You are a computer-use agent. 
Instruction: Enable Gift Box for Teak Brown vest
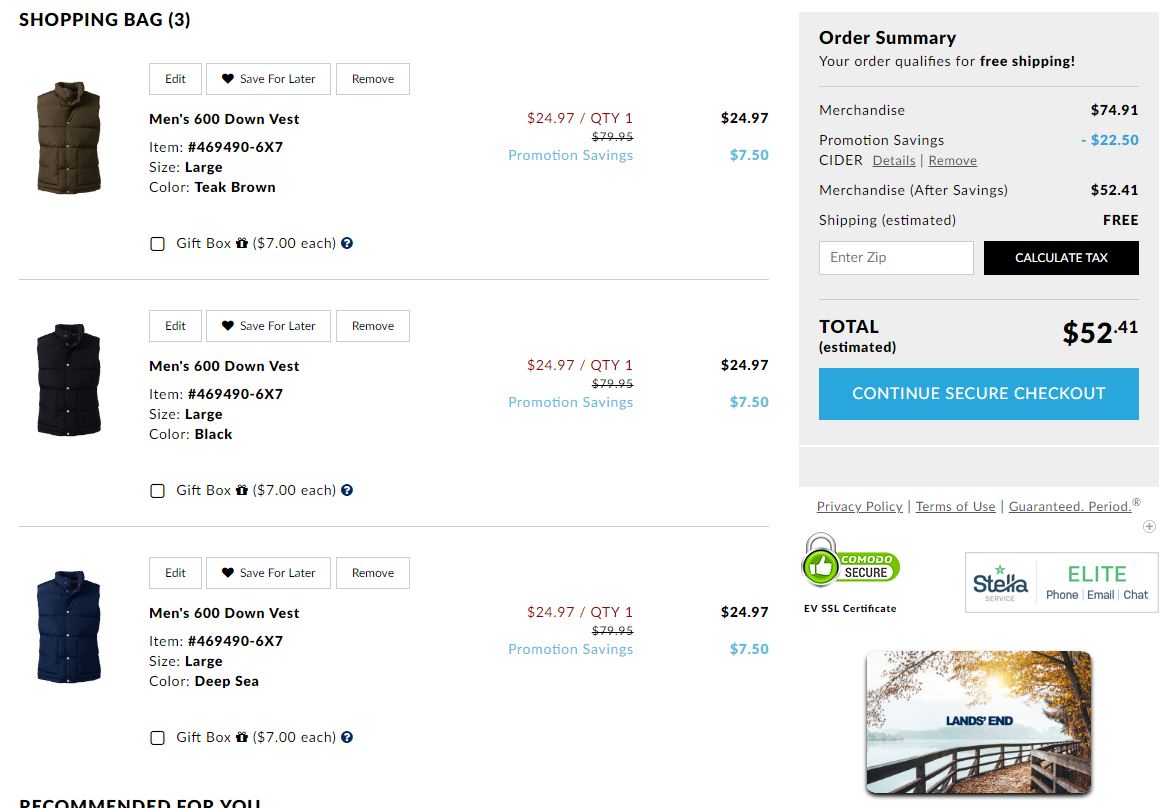(x=157, y=244)
